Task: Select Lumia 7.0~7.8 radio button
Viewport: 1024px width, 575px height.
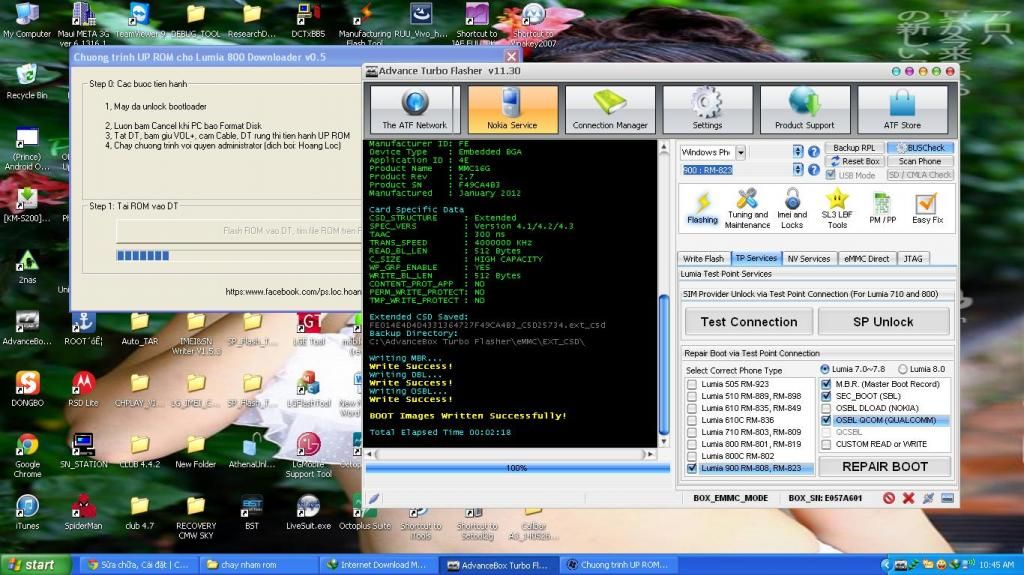Action: point(825,369)
